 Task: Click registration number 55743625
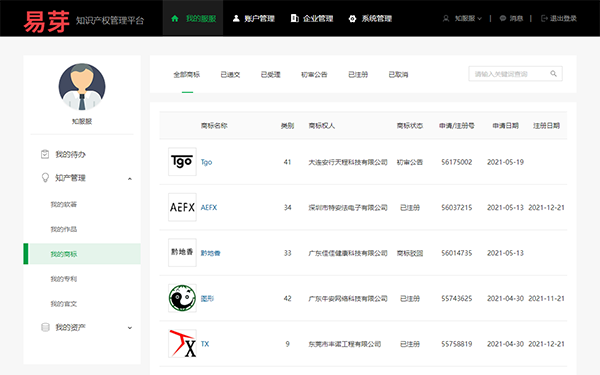point(457,298)
